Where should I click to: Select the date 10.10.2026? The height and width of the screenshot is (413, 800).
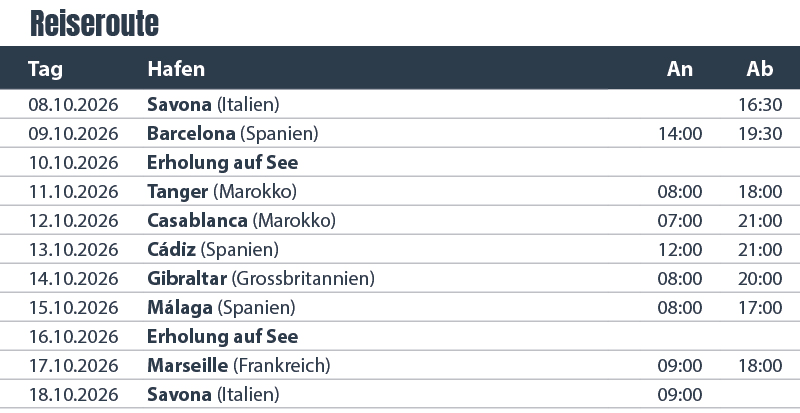(73, 162)
